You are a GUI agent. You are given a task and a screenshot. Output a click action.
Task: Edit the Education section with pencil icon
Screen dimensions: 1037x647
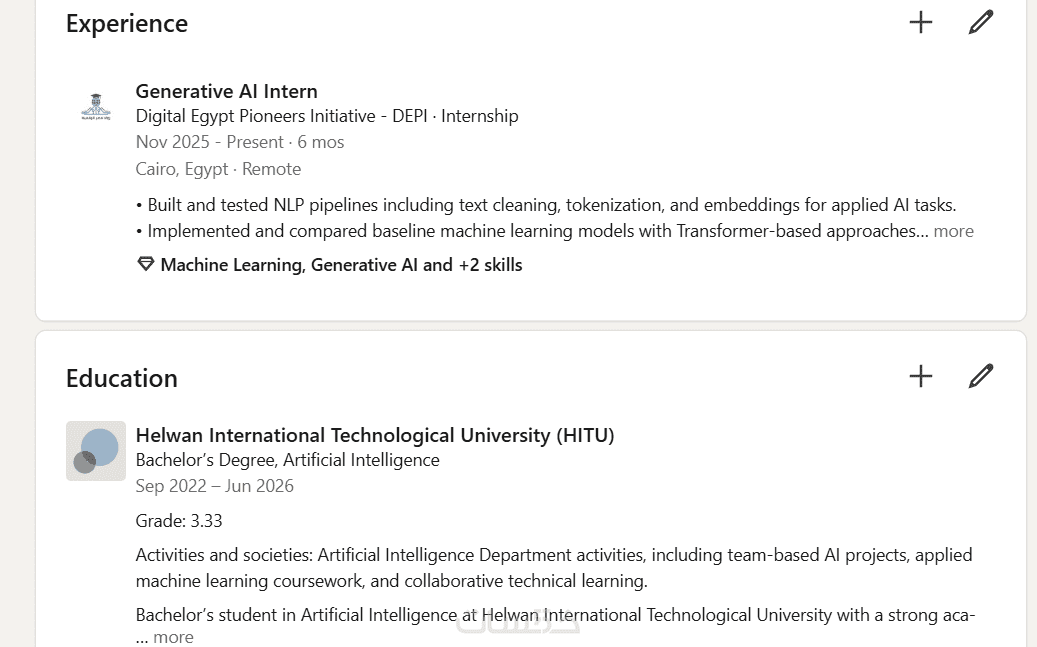[x=981, y=376]
